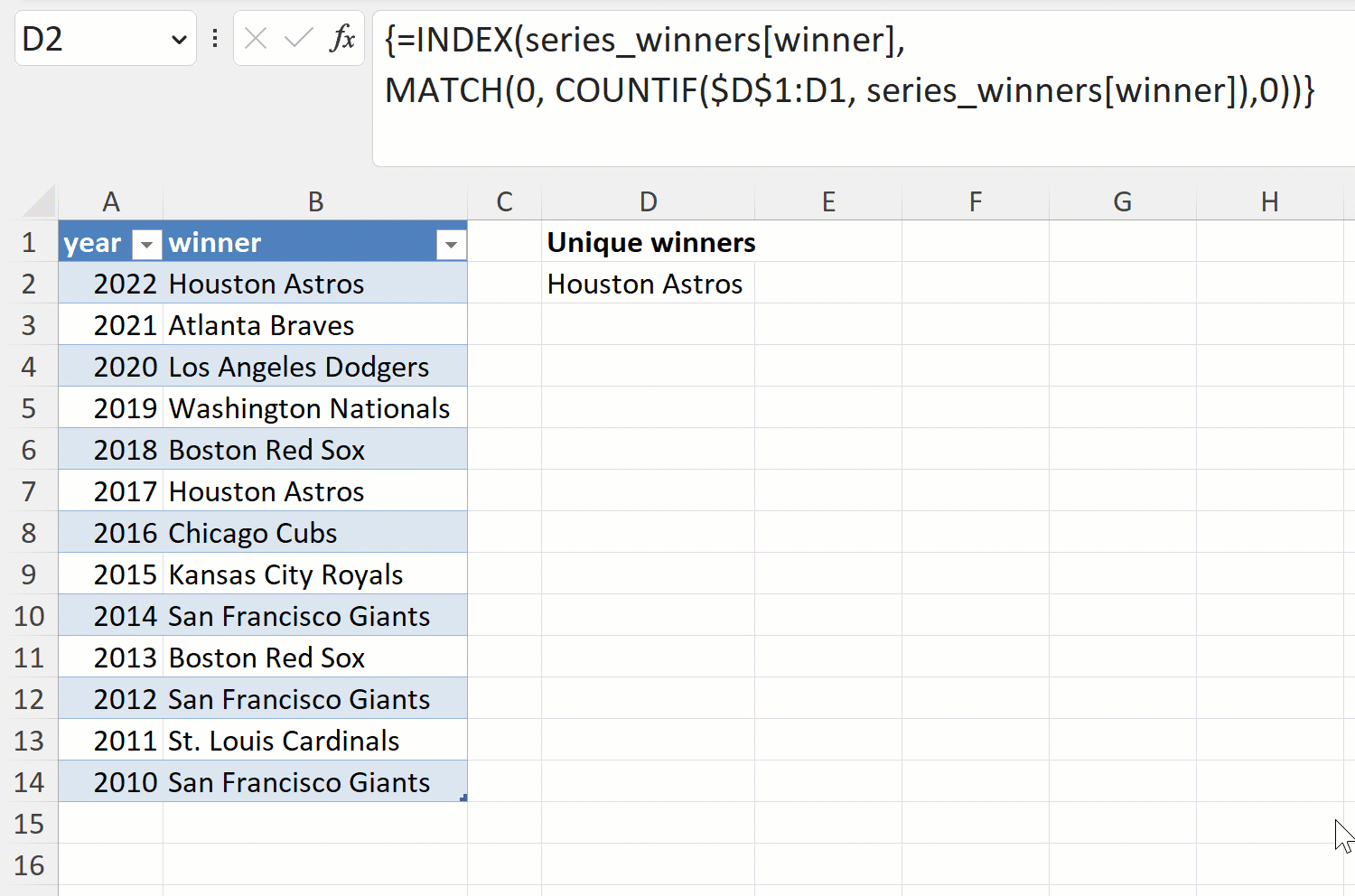The width and height of the screenshot is (1355, 896).
Task: Click the filter icon on the winner header
Action: pyautogui.click(x=451, y=244)
